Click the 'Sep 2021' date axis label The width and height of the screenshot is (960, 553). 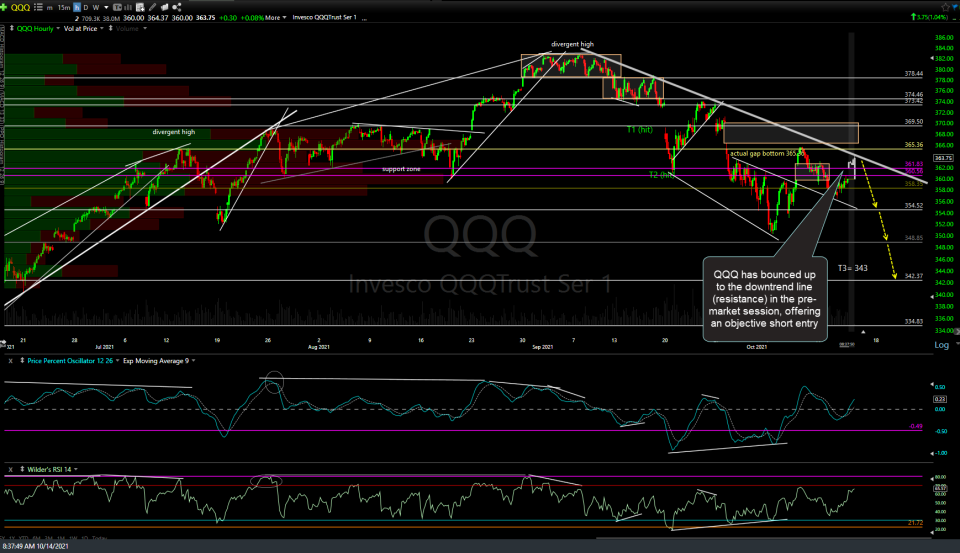(x=542, y=347)
